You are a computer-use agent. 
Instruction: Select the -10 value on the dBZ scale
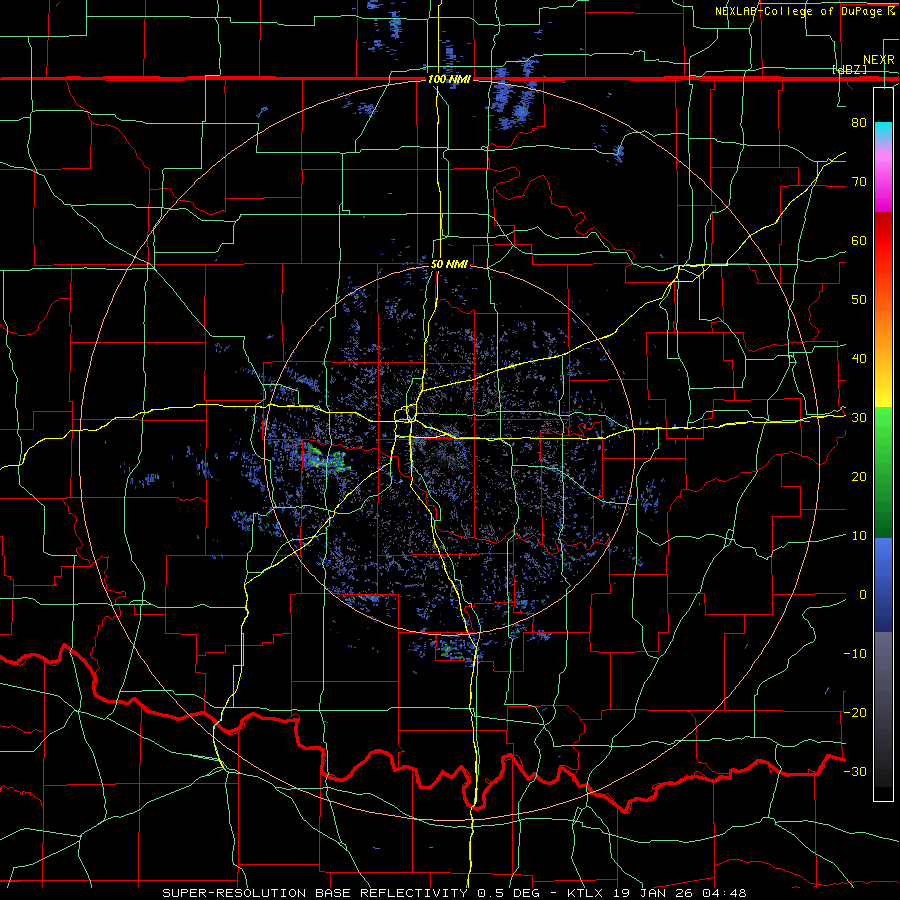[855, 653]
